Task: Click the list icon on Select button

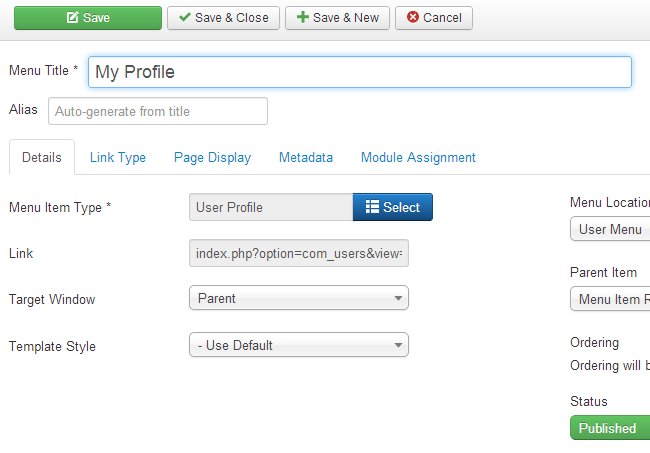Action: [372, 207]
